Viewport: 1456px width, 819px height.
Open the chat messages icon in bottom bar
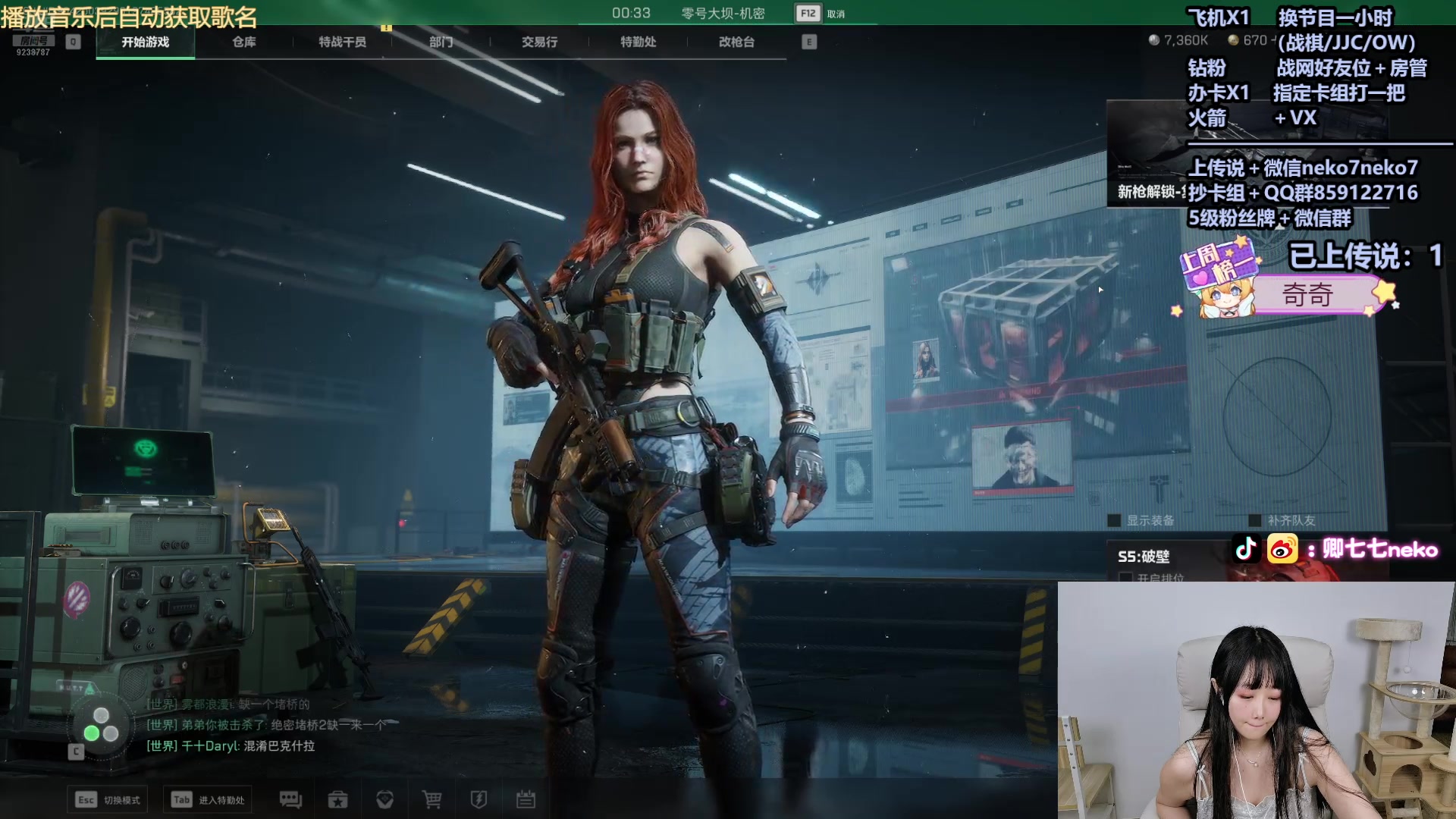tap(290, 799)
